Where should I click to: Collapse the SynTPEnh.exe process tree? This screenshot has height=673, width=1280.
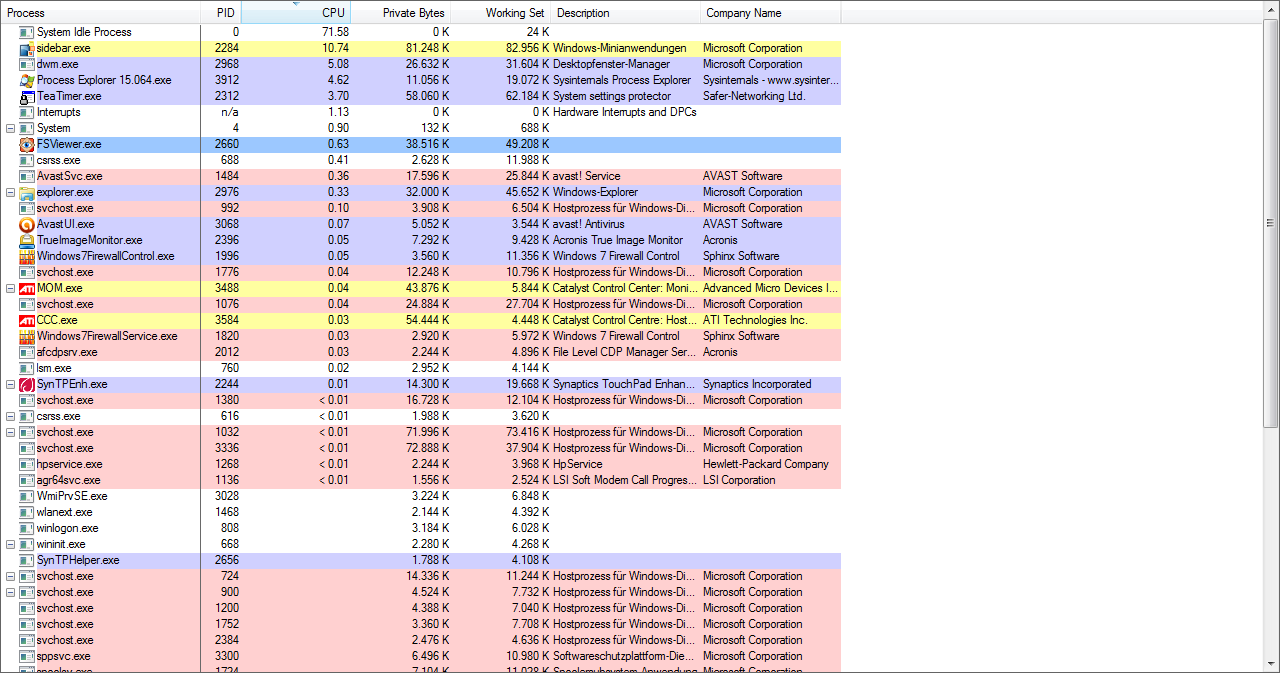click(10, 384)
